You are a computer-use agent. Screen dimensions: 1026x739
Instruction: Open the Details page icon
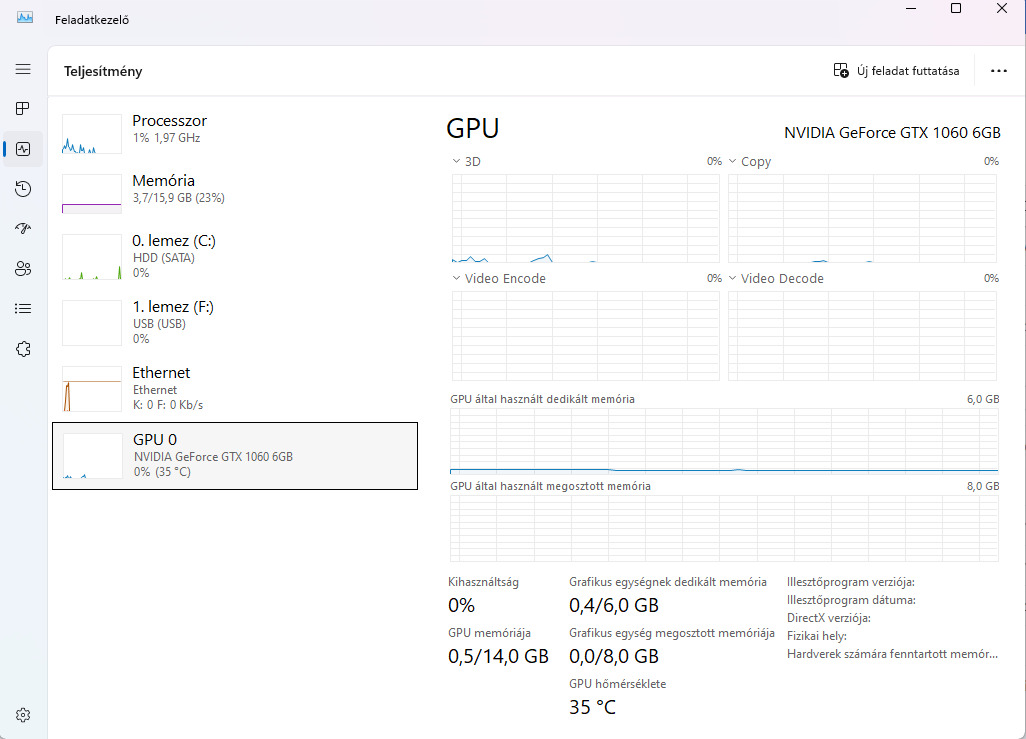(23, 309)
